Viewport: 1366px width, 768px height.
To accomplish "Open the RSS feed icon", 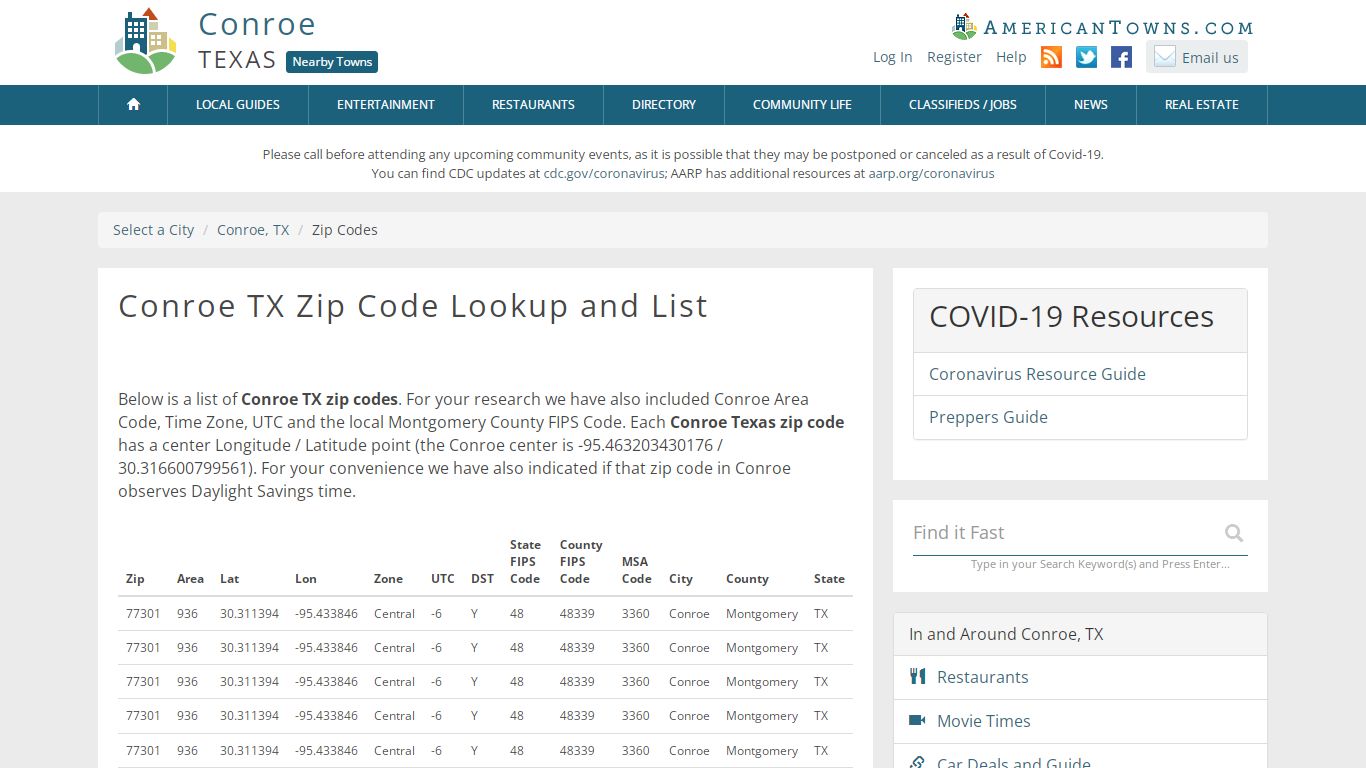I will point(1051,57).
